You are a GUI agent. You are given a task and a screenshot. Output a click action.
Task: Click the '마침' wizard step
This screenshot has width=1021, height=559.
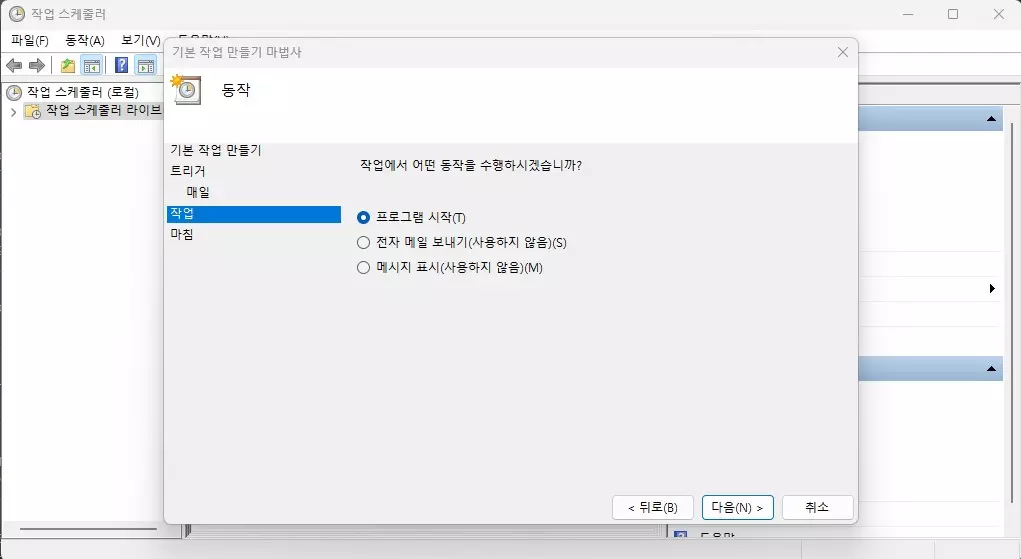tap(182, 235)
